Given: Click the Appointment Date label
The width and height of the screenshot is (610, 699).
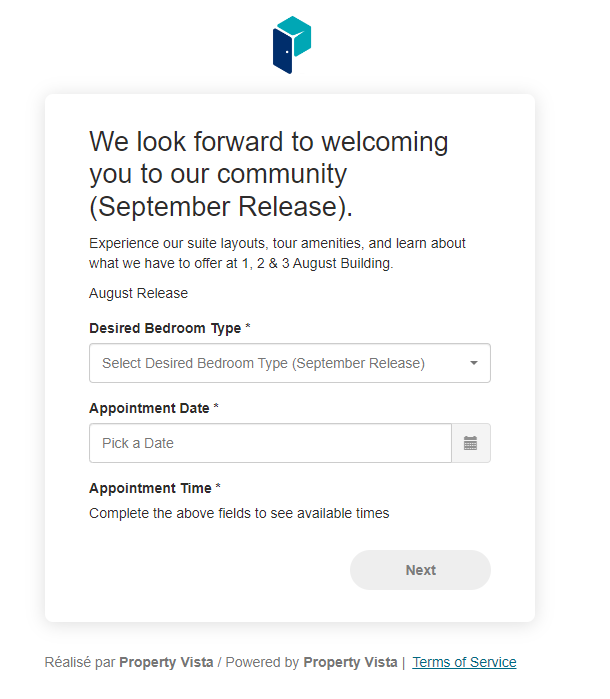Looking at the screenshot, I should (149, 408).
